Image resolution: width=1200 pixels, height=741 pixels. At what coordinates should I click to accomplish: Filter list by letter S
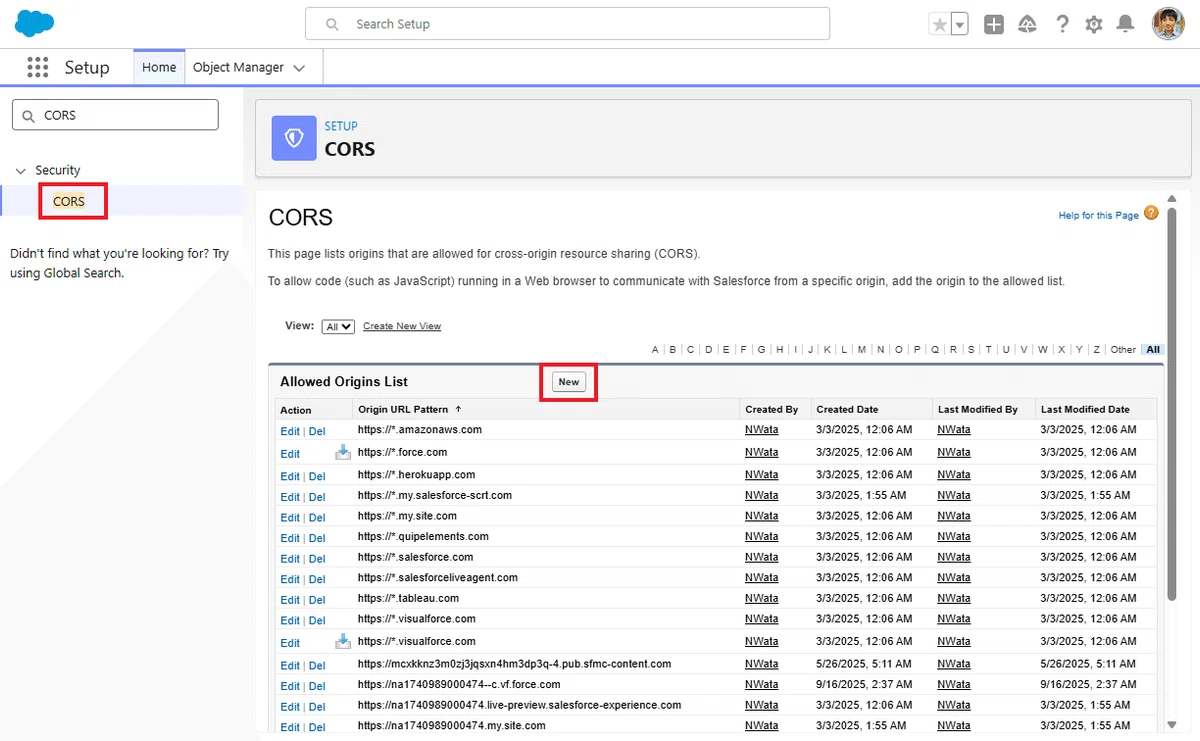971,349
